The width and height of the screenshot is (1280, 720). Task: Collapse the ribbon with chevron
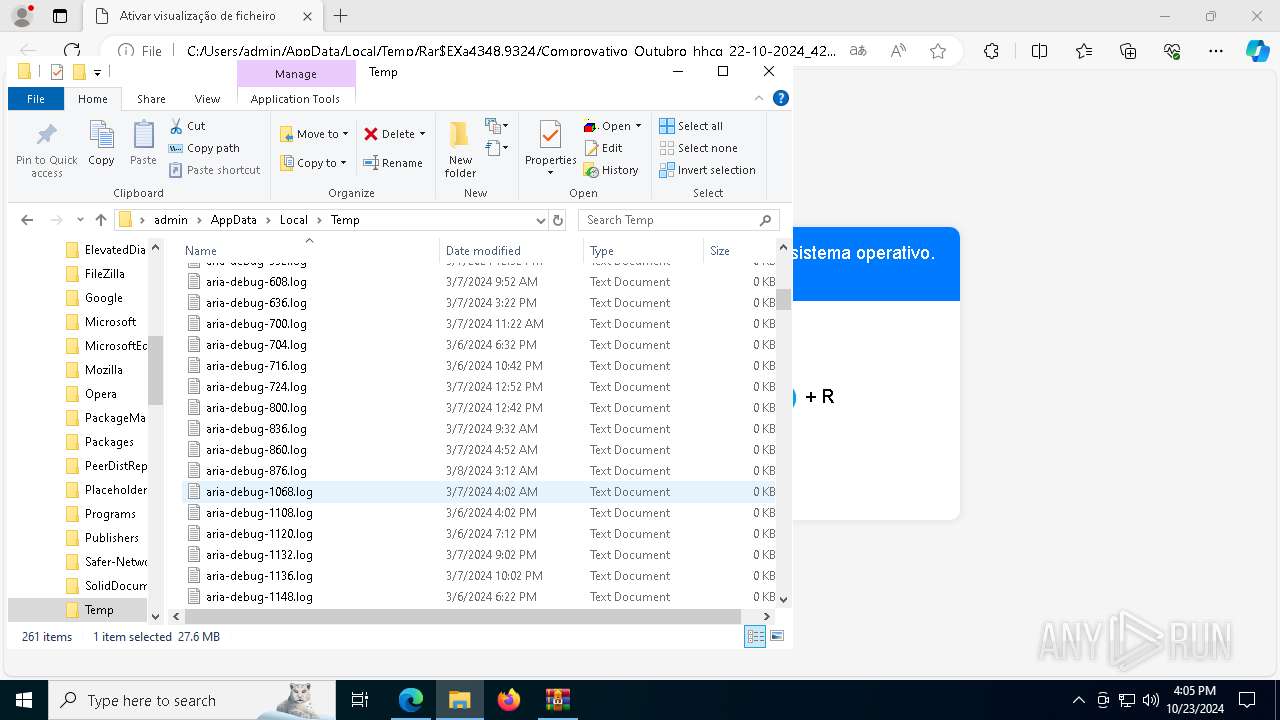coord(760,98)
